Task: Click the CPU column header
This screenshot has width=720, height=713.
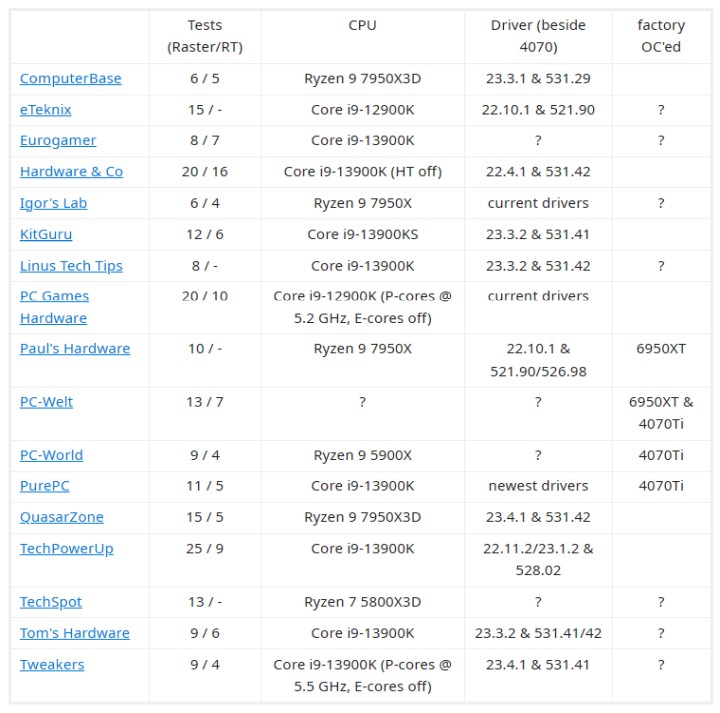Action: tap(362, 26)
